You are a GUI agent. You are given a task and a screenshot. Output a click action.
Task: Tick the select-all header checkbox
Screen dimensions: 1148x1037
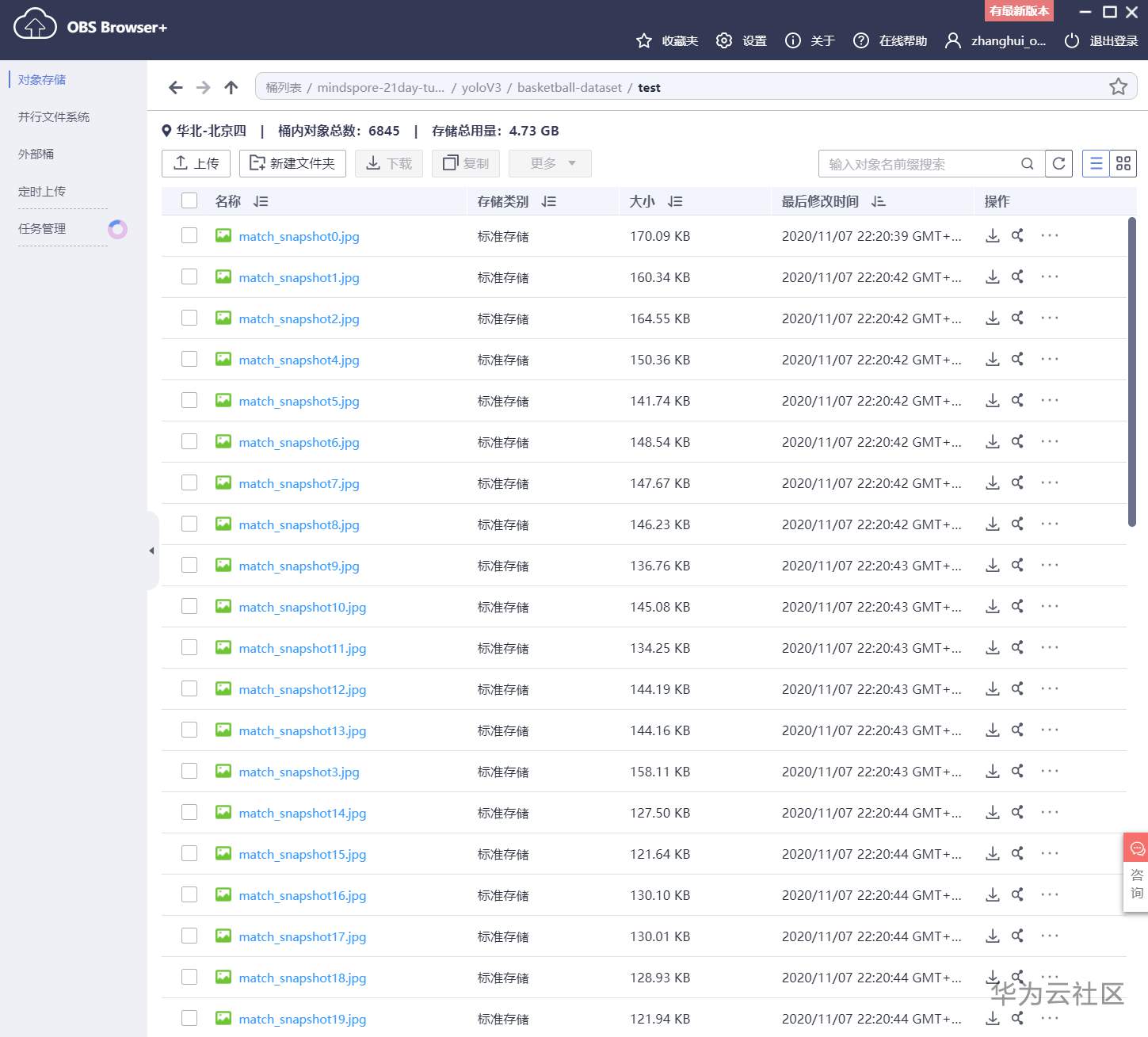[189, 201]
